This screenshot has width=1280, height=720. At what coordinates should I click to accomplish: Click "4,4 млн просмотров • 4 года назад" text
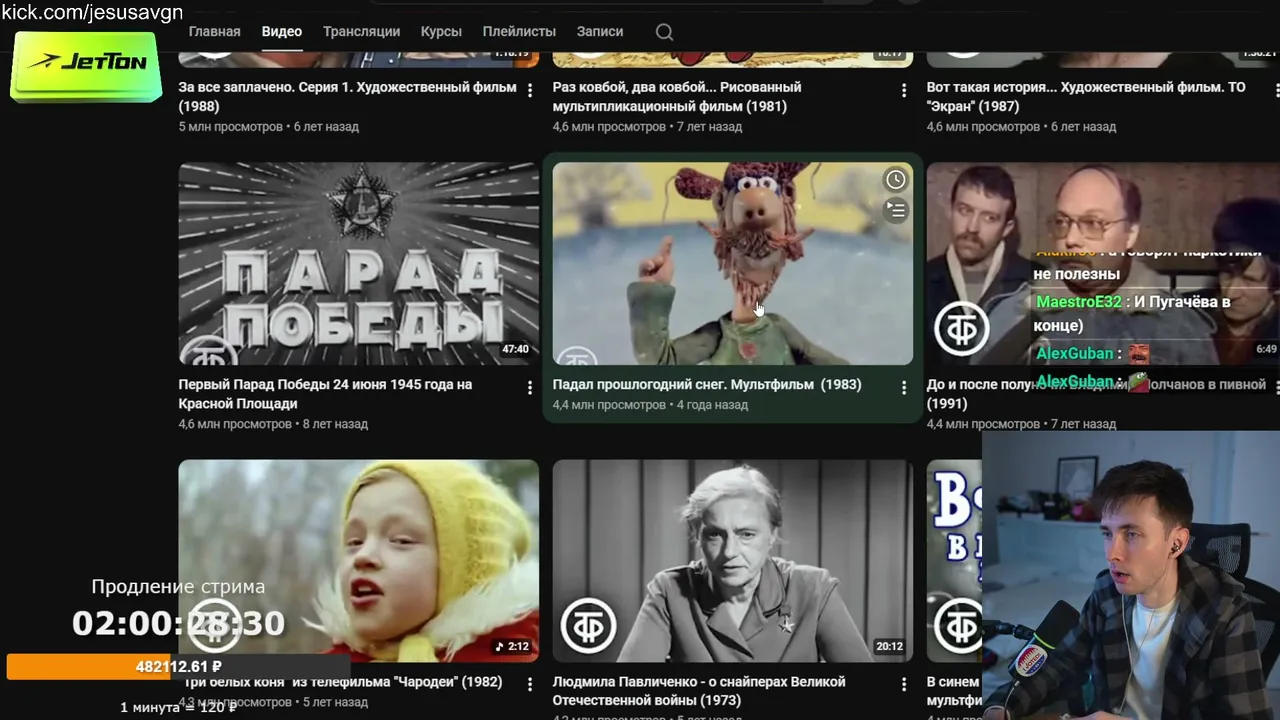pyautogui.click(x=650, y=405)
